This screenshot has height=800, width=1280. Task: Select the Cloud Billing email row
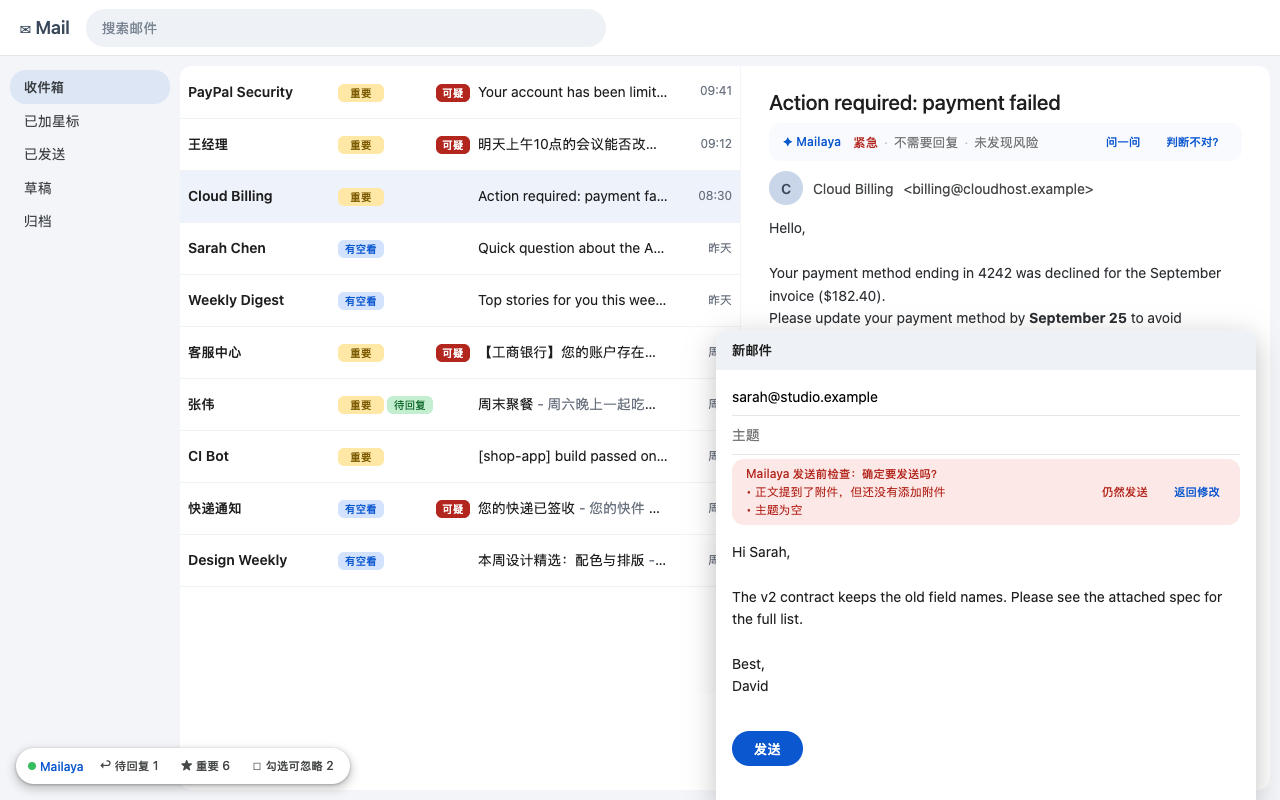tap(460, 196)
